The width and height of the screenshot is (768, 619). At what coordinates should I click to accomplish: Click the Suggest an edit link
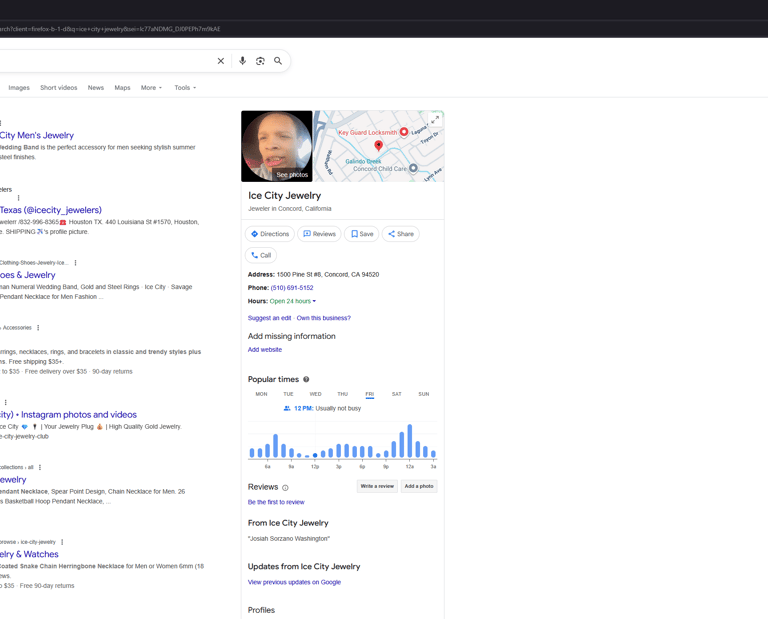269,318
